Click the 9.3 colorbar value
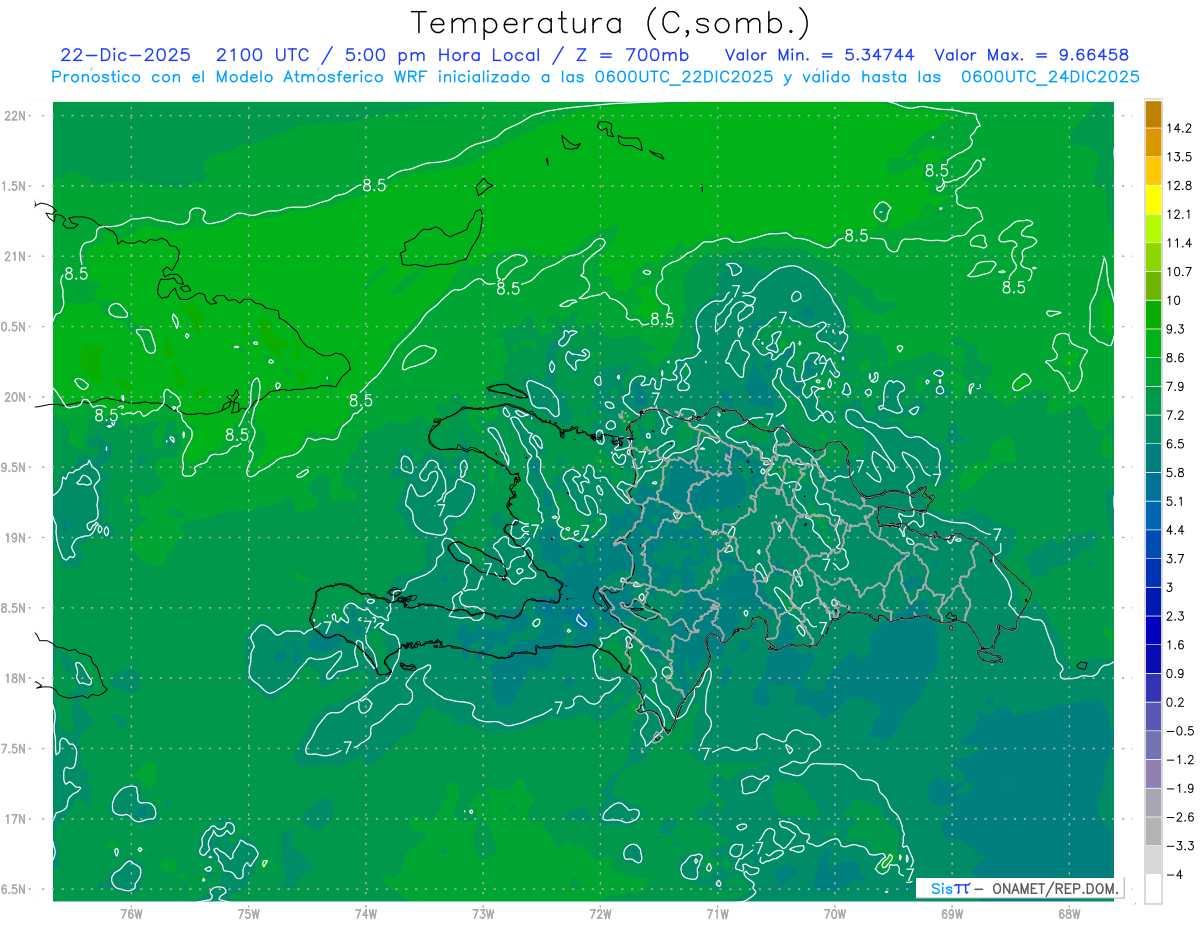This screenshot has height=927, width=1200. (1176, 329)
